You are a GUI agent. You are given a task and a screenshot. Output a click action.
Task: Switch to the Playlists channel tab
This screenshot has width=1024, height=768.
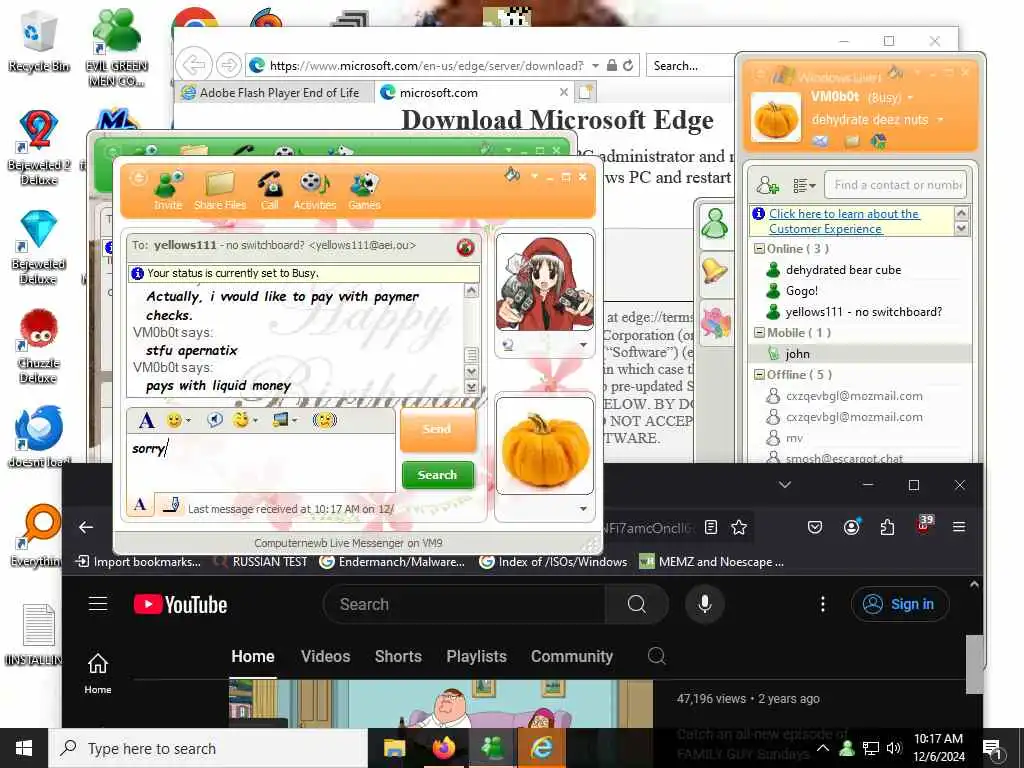tap(477, 656)
